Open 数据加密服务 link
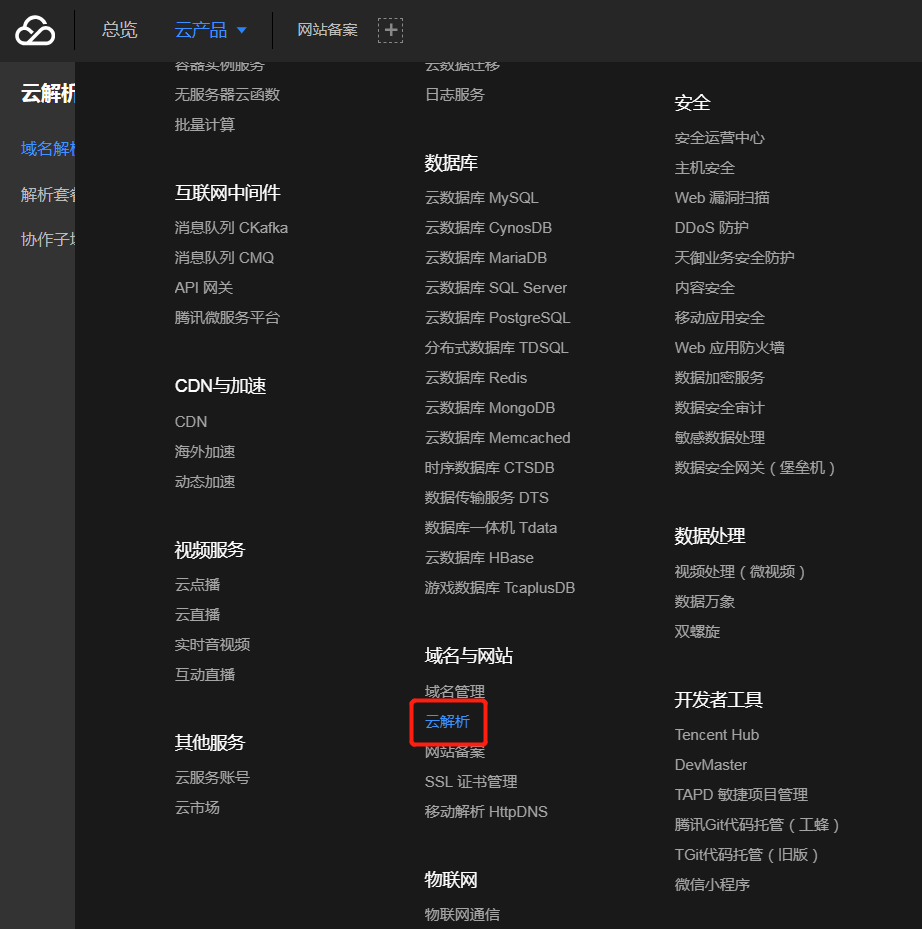Image resolution: width=922 pixels, height=929 pixels. [719, 378]
